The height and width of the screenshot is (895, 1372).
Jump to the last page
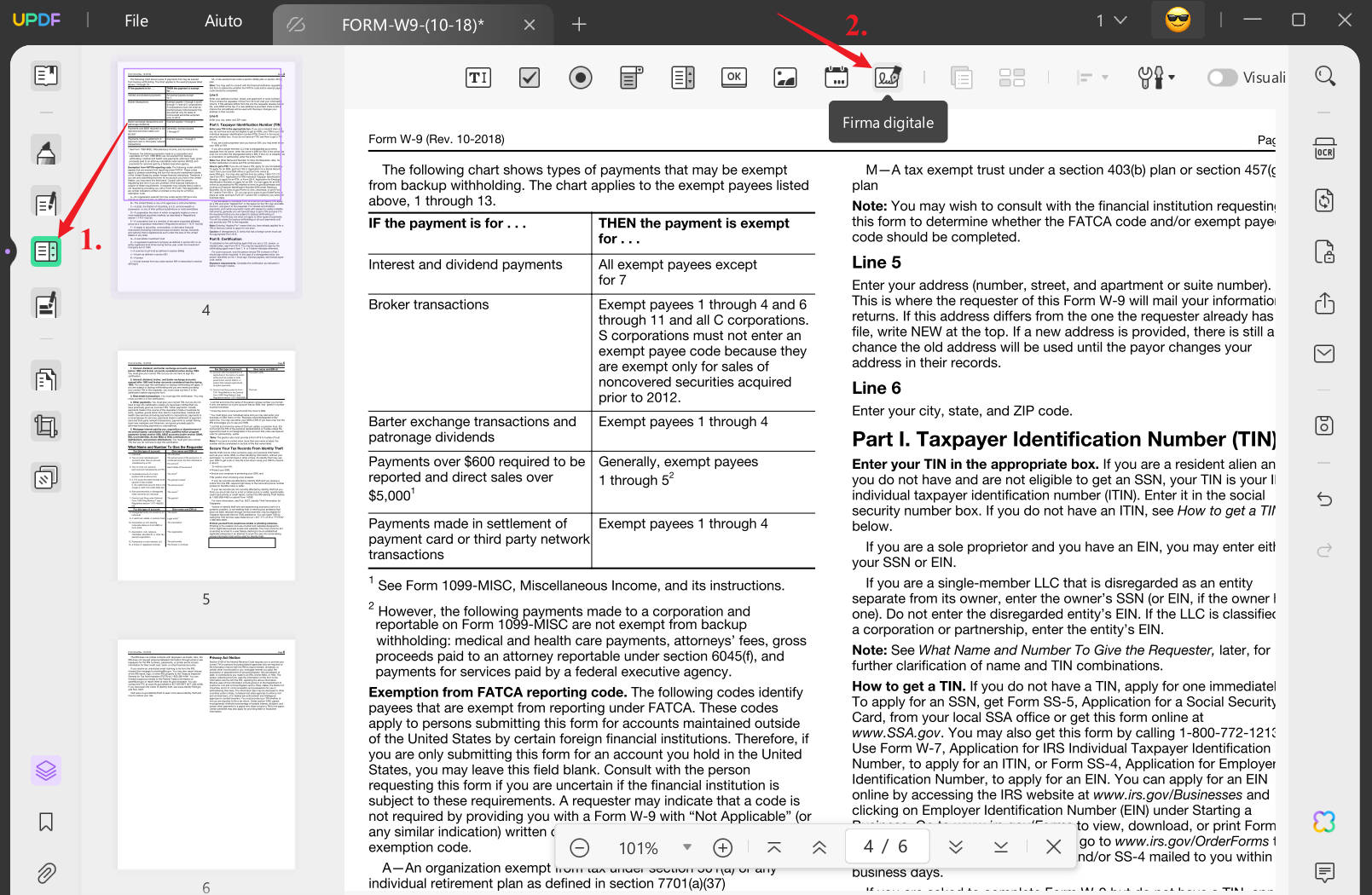1001,847
